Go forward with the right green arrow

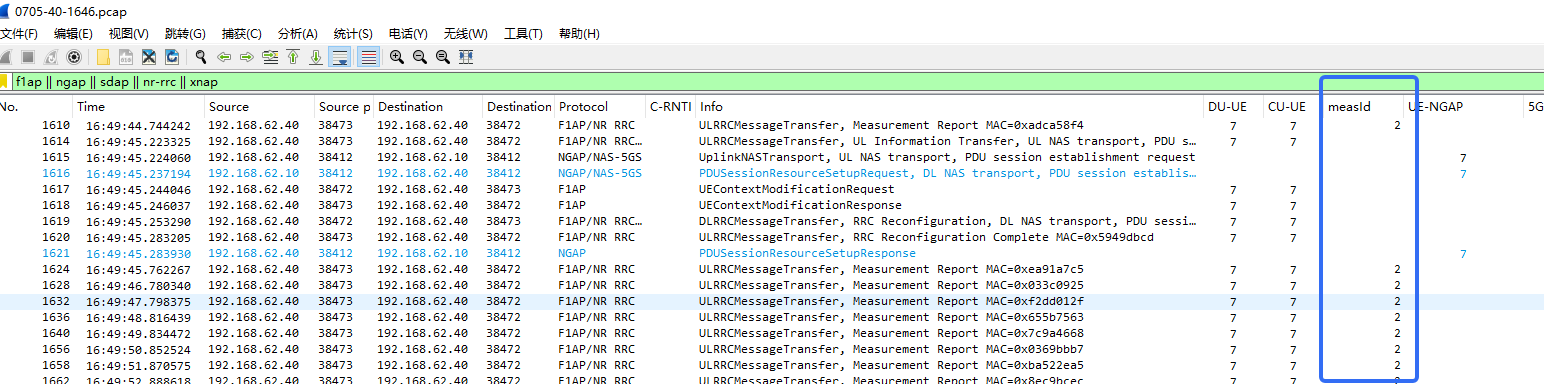(x=247, y=57)
